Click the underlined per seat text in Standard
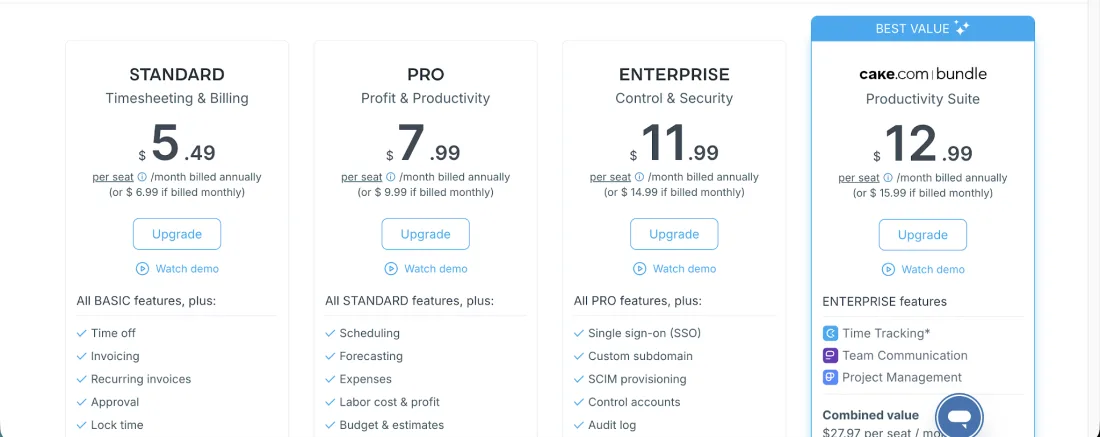 [x=113, y=177]
